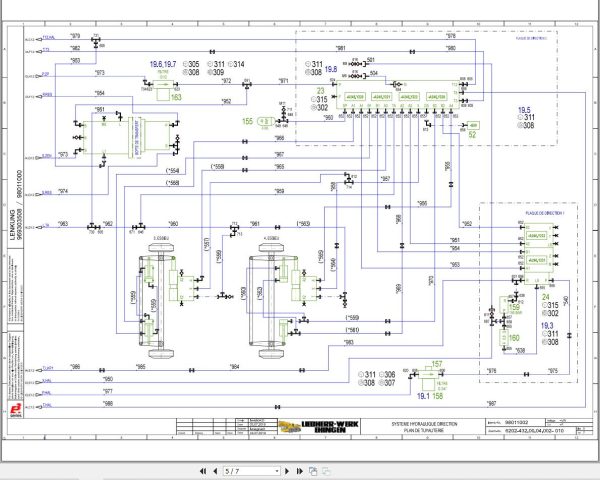The height and width of the screenshot is (480, 600).
Task: Click the part number 305
Action: point(194,64)
